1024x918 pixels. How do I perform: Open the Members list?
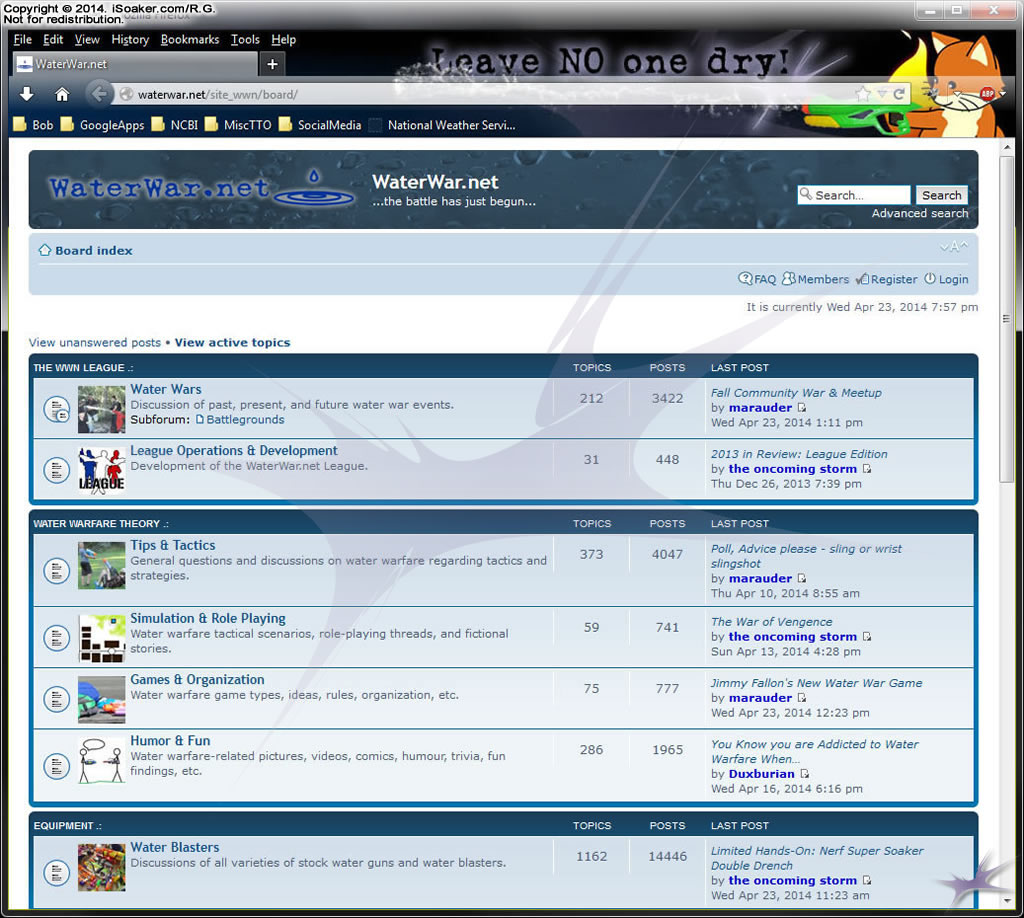point(816,279)
